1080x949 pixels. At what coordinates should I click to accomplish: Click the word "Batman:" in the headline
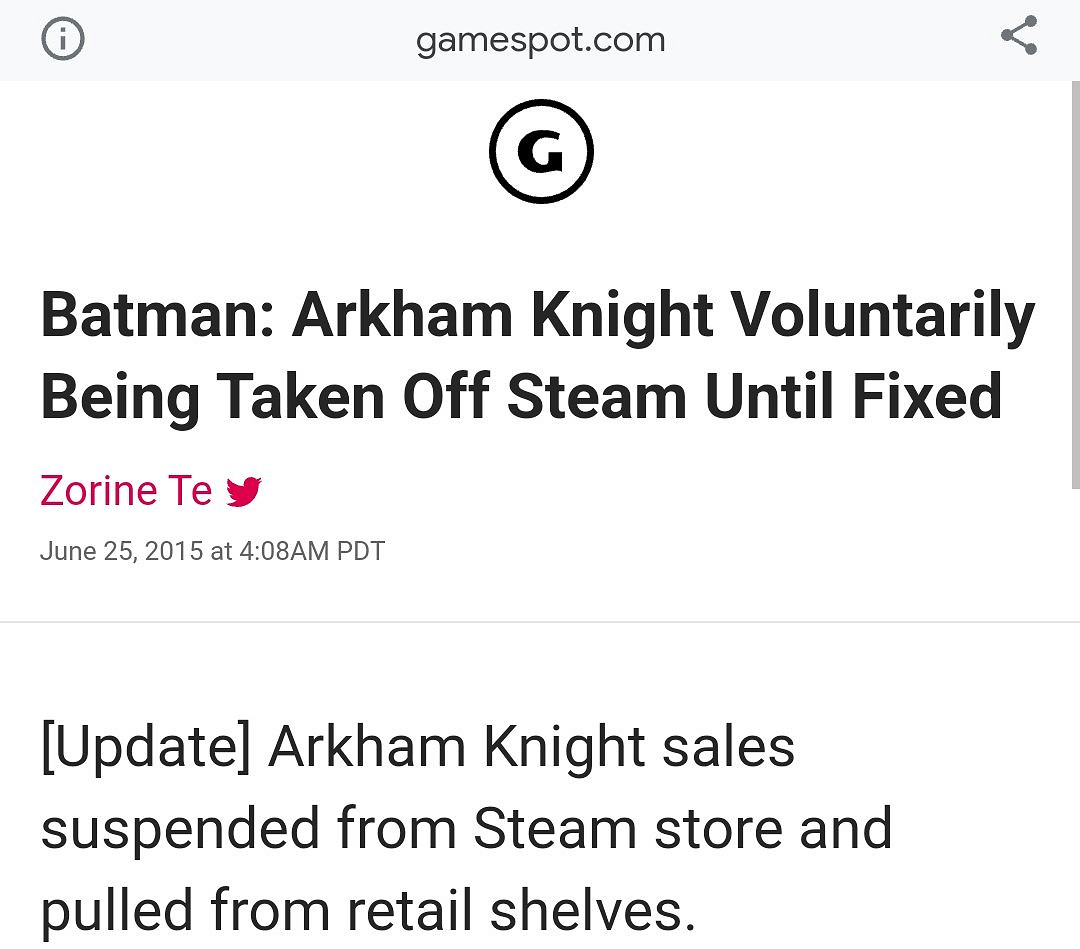(153, 315)
